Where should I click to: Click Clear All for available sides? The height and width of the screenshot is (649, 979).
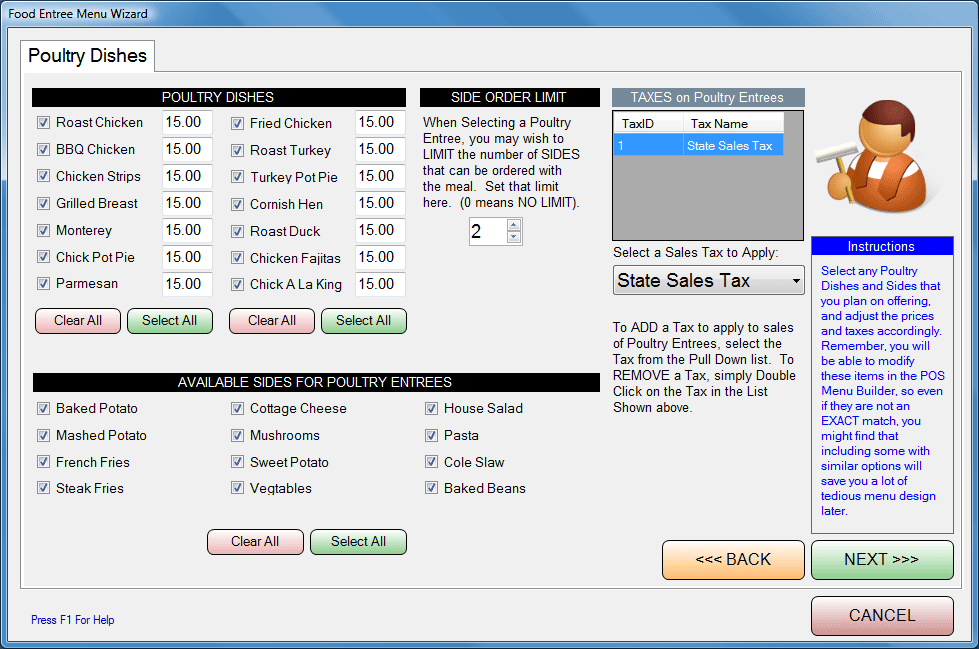[255, 542]
